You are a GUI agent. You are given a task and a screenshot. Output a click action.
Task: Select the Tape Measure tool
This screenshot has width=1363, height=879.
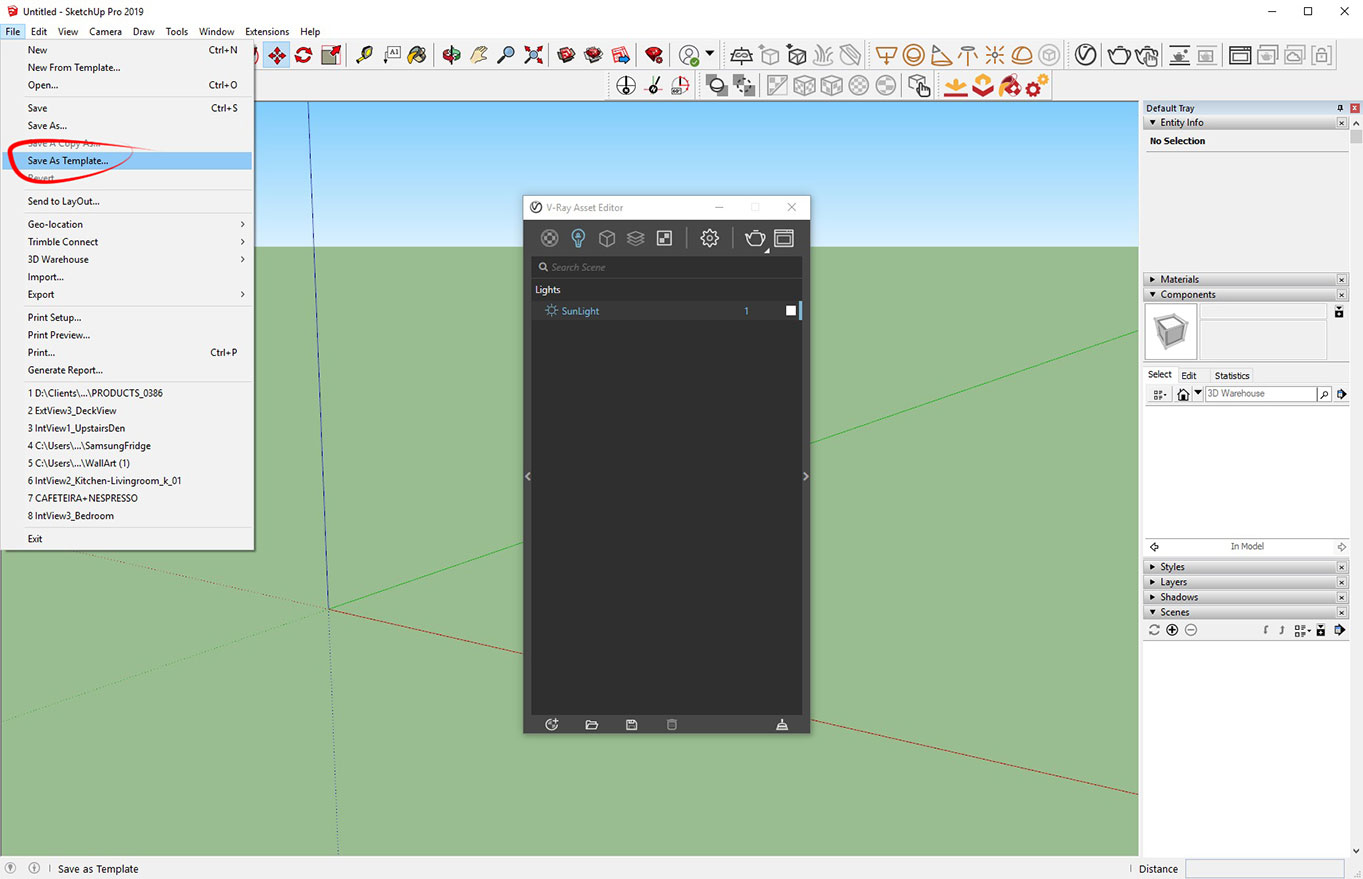[364, 55]
